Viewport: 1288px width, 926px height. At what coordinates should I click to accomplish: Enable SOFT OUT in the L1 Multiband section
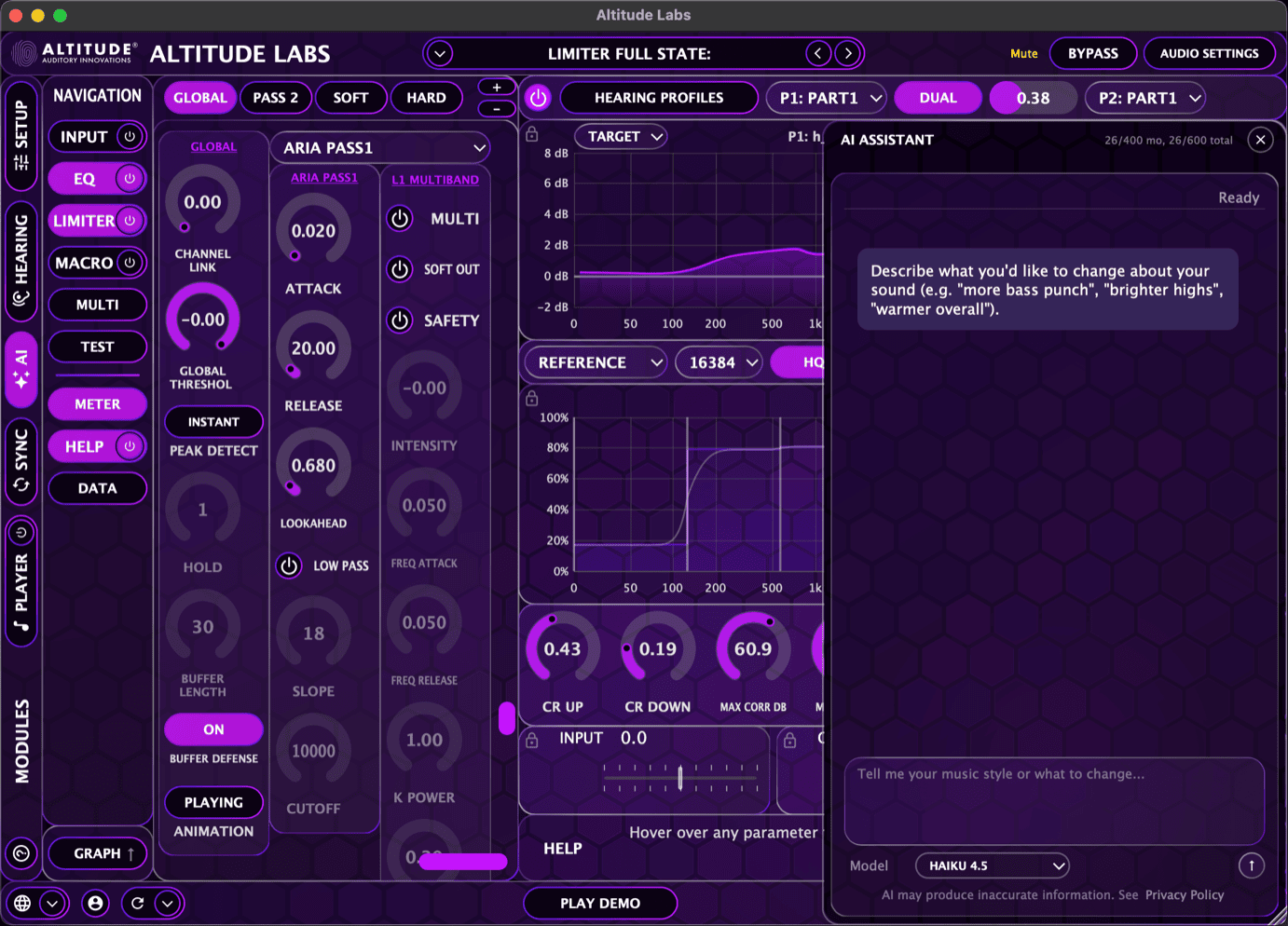(x=399, y=270)
